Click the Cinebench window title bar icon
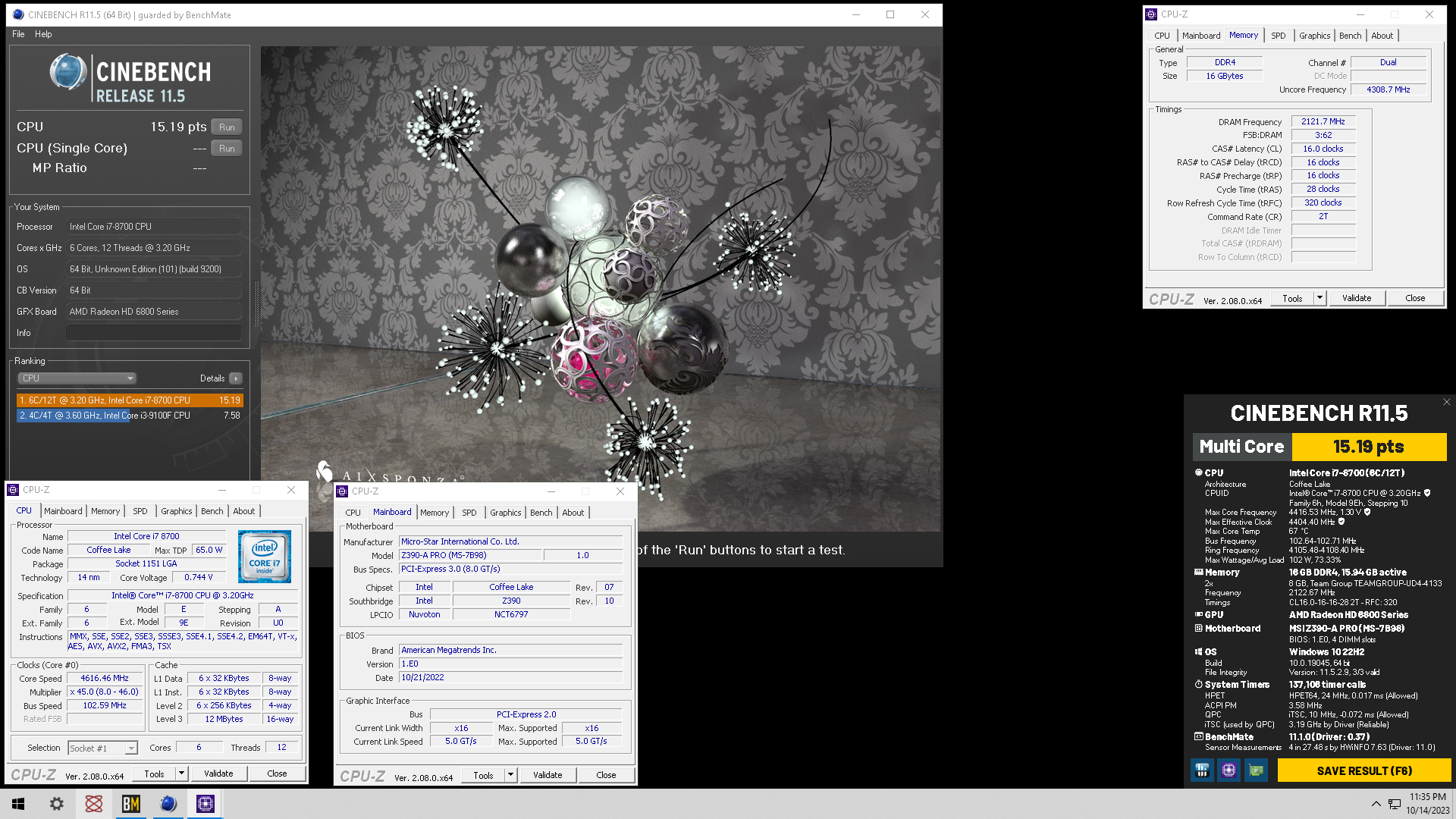The image size is (1456, 819). point(18,14)
